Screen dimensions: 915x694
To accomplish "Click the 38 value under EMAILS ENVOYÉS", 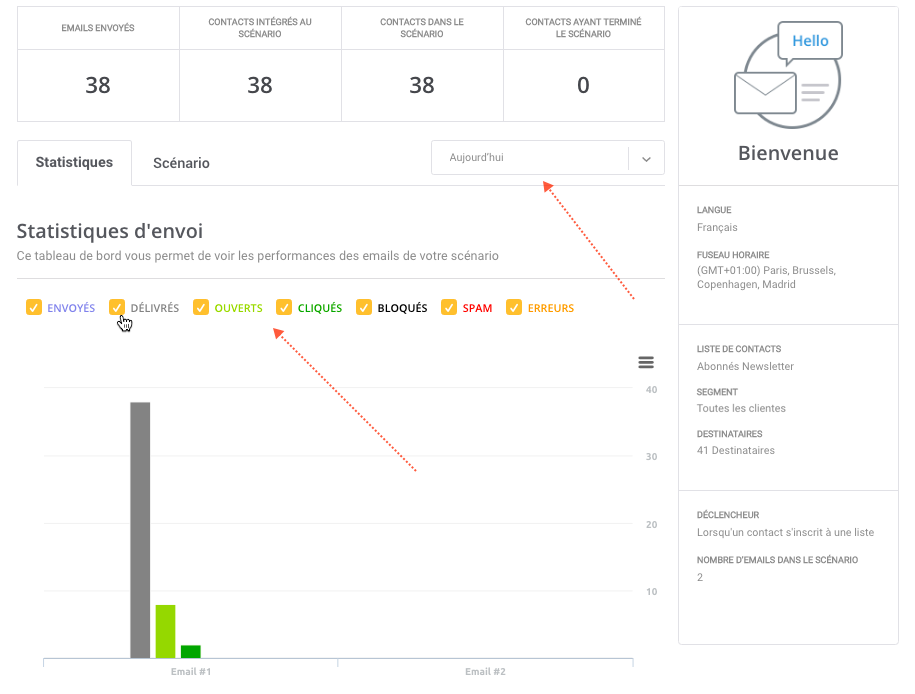I will [98, 85].
